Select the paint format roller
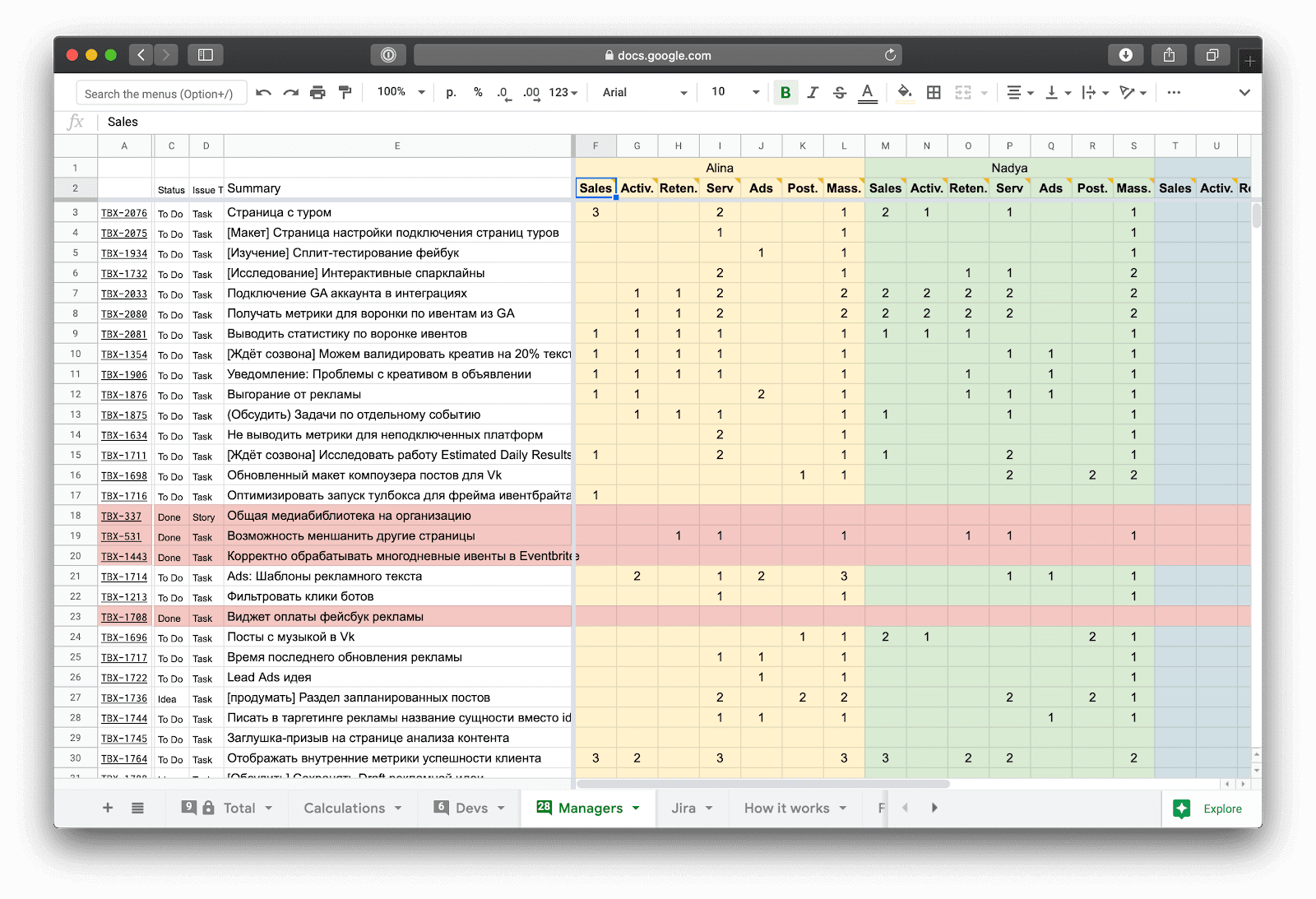Screen dimensions: 1316x899 [x=345, y=93]
